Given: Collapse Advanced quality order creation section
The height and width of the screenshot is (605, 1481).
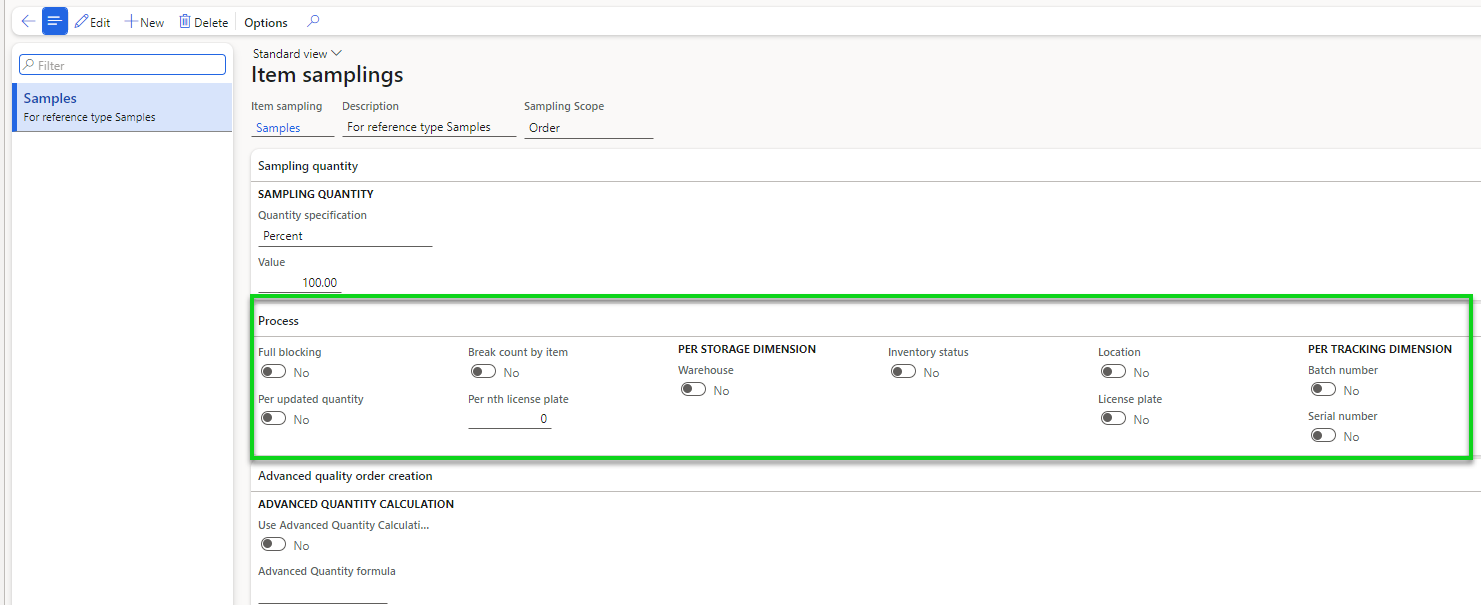Looking at the screenshot, I should [865, 476].
